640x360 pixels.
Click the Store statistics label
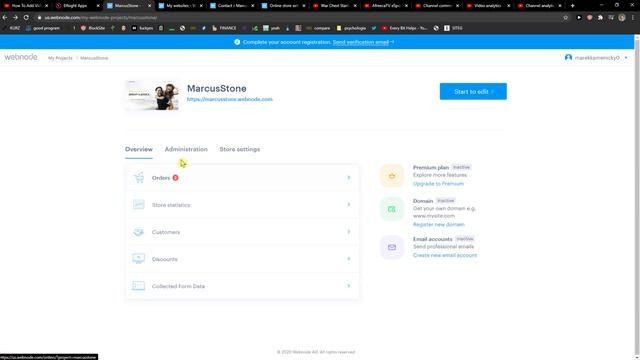tap(171, 205)
